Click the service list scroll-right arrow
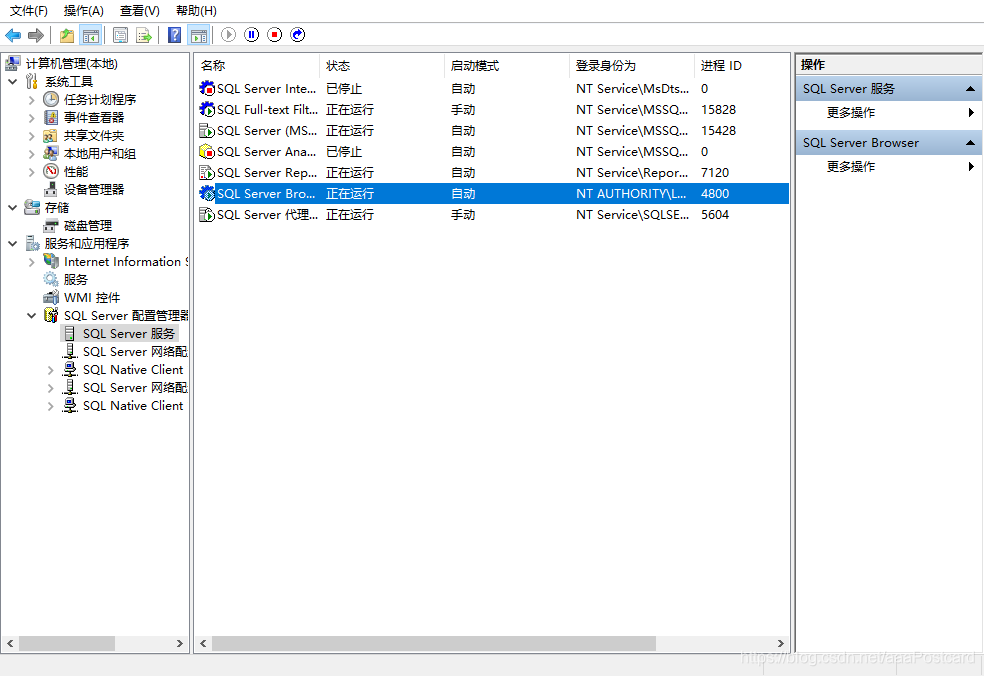Screen dimensions: 984x676 coord(781,643)
